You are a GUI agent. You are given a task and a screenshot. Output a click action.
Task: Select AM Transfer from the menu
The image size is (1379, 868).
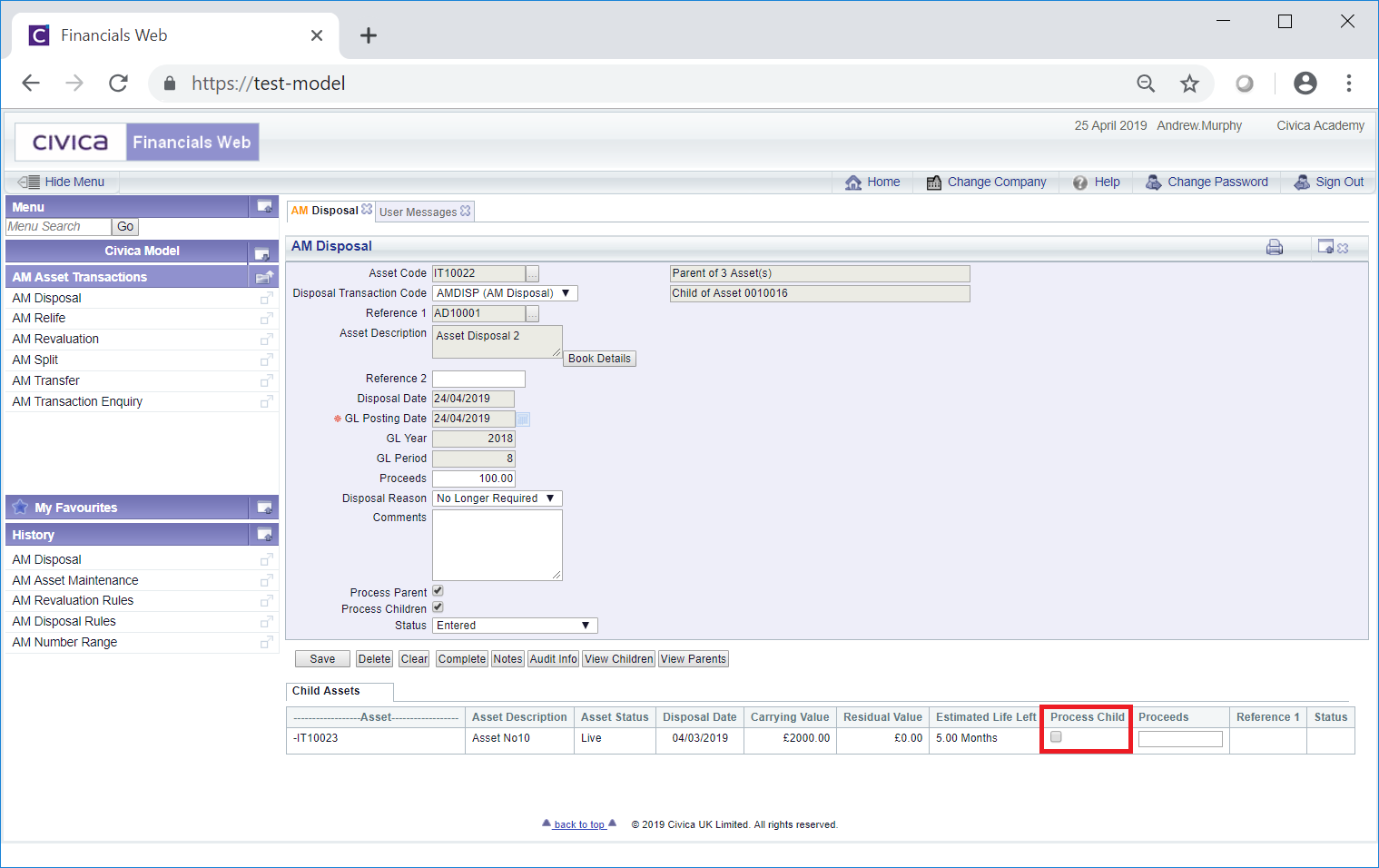46,381
